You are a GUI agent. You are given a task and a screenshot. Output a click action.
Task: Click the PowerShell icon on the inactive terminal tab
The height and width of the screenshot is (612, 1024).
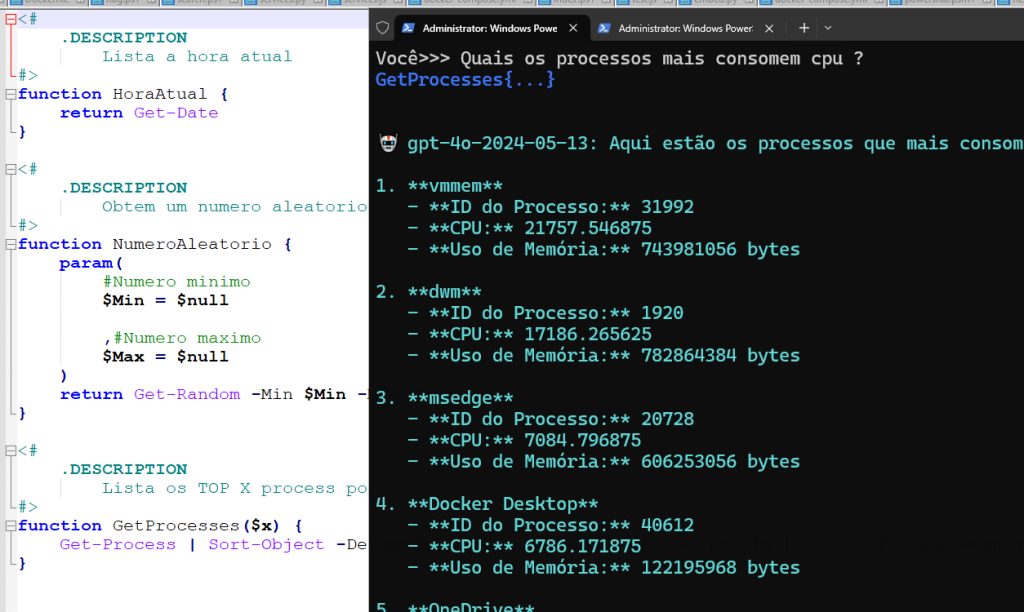pyautogui.click(x=603, y=28)
